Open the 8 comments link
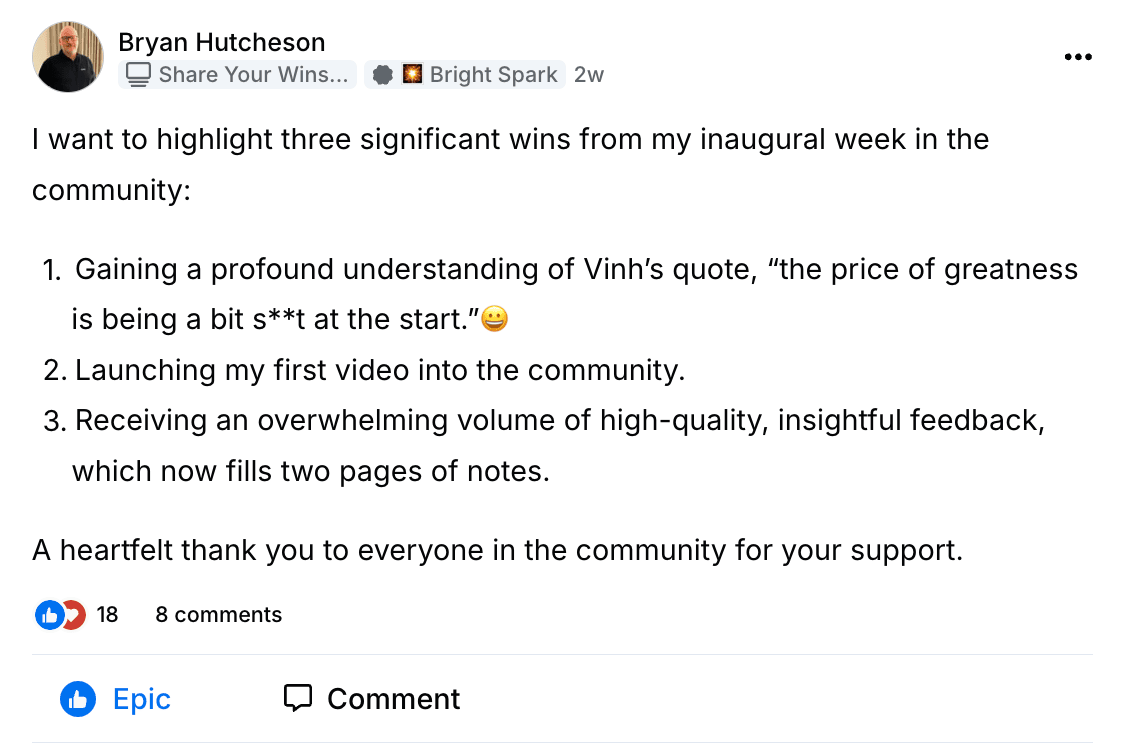 tap(218, 614)
